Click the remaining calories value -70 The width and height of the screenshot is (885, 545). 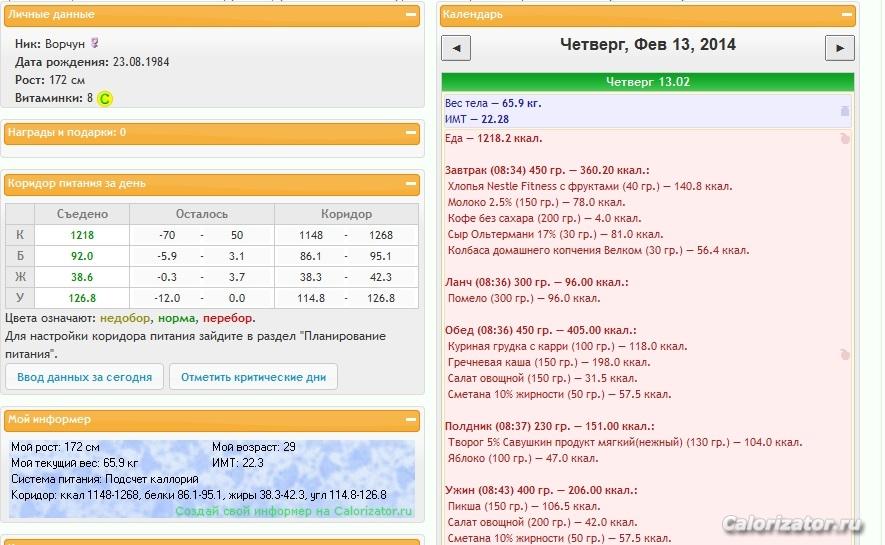pyautogui.click(x=167, y=235)
